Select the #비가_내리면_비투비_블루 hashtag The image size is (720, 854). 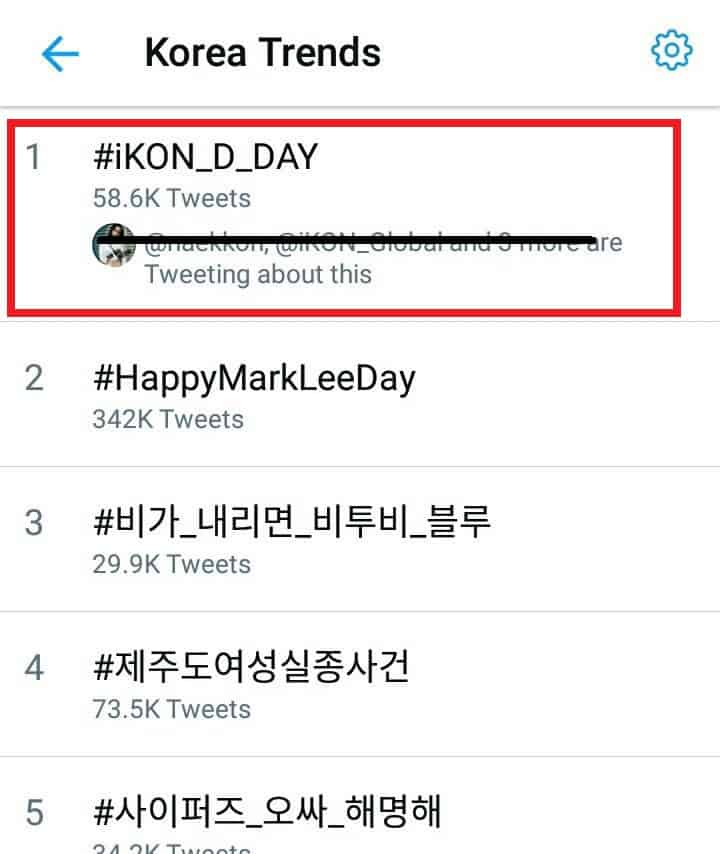pyautogui.click(x=291, y=523)
